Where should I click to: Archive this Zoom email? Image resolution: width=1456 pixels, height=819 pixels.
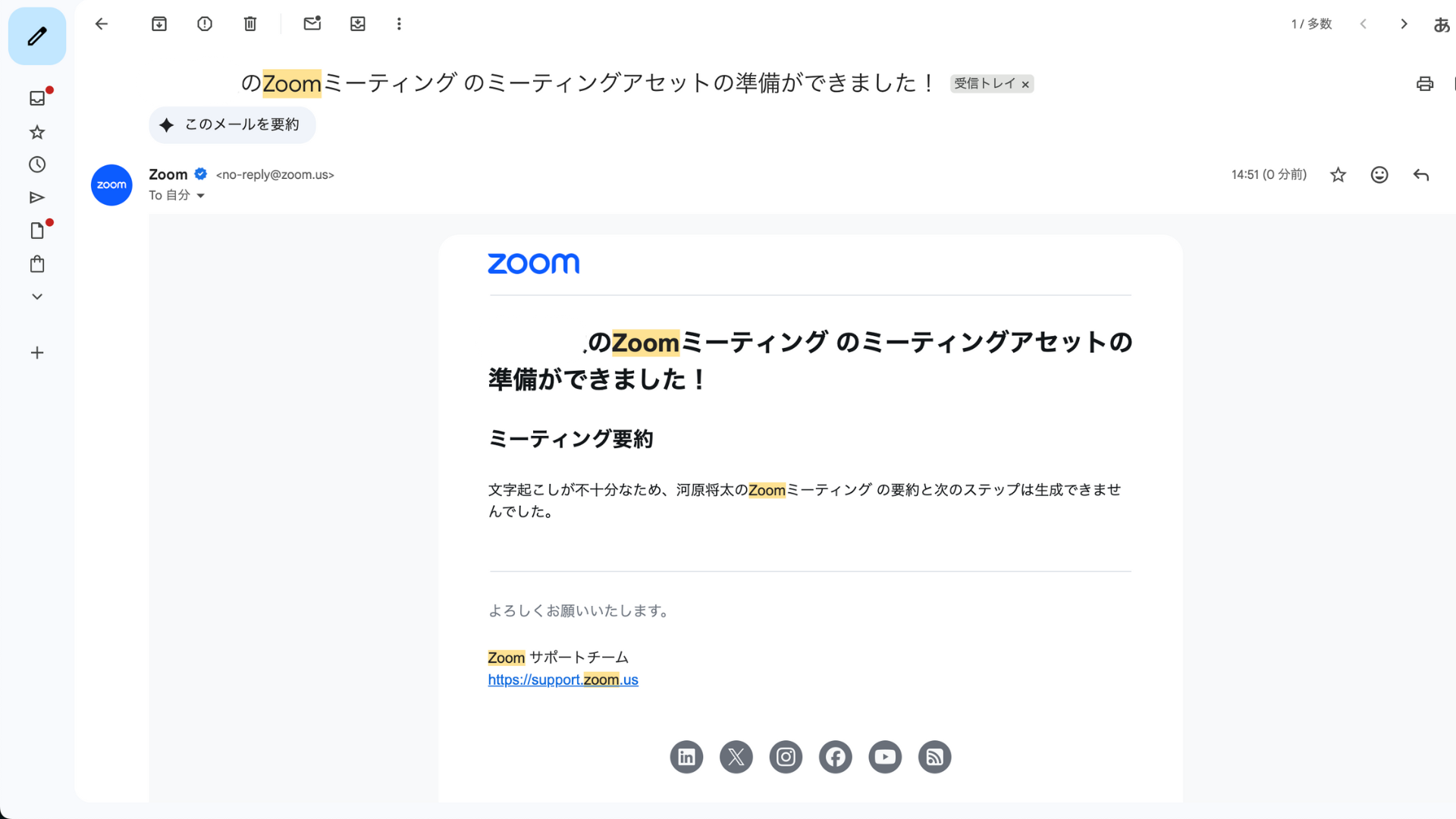click(x=159, y=24)
